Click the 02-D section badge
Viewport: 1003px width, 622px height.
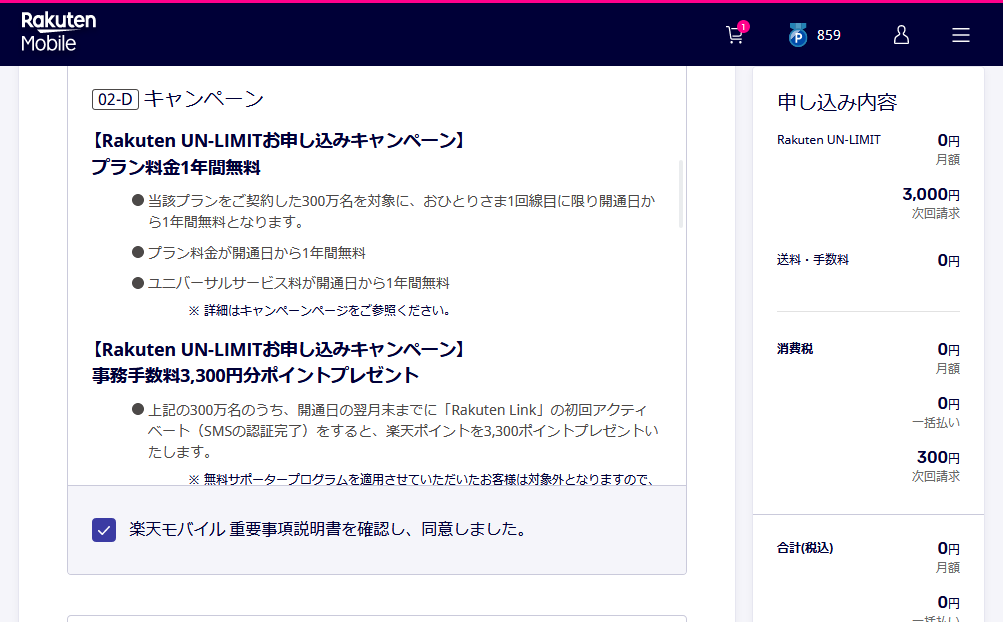pyautogui.click(x=115, y=99)
